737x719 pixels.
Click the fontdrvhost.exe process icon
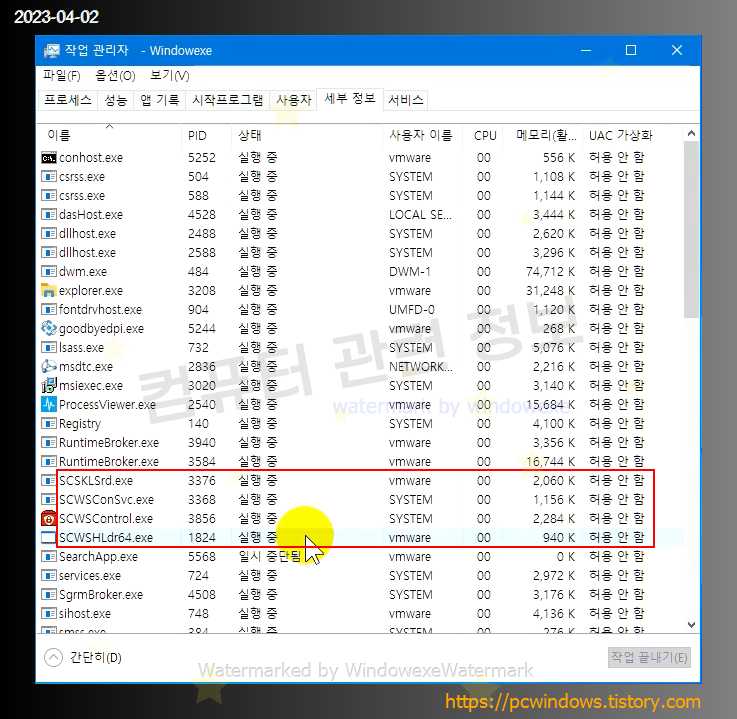click(48, 310)
